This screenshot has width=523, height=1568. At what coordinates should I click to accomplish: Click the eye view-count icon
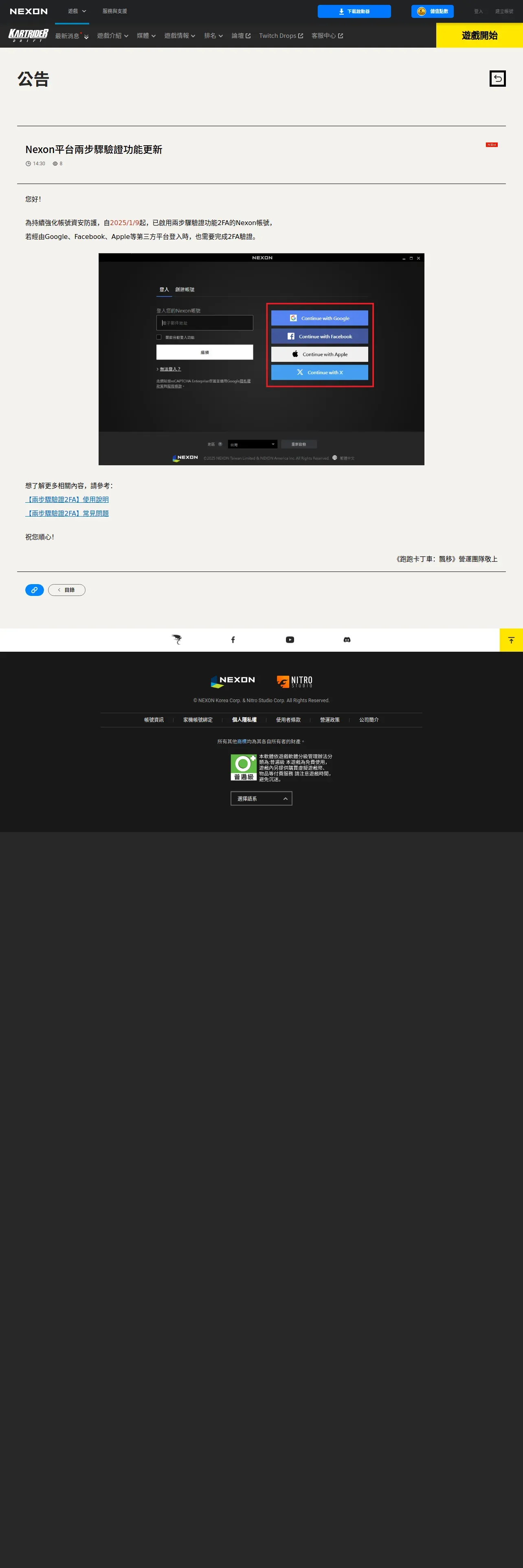[55, 164]
